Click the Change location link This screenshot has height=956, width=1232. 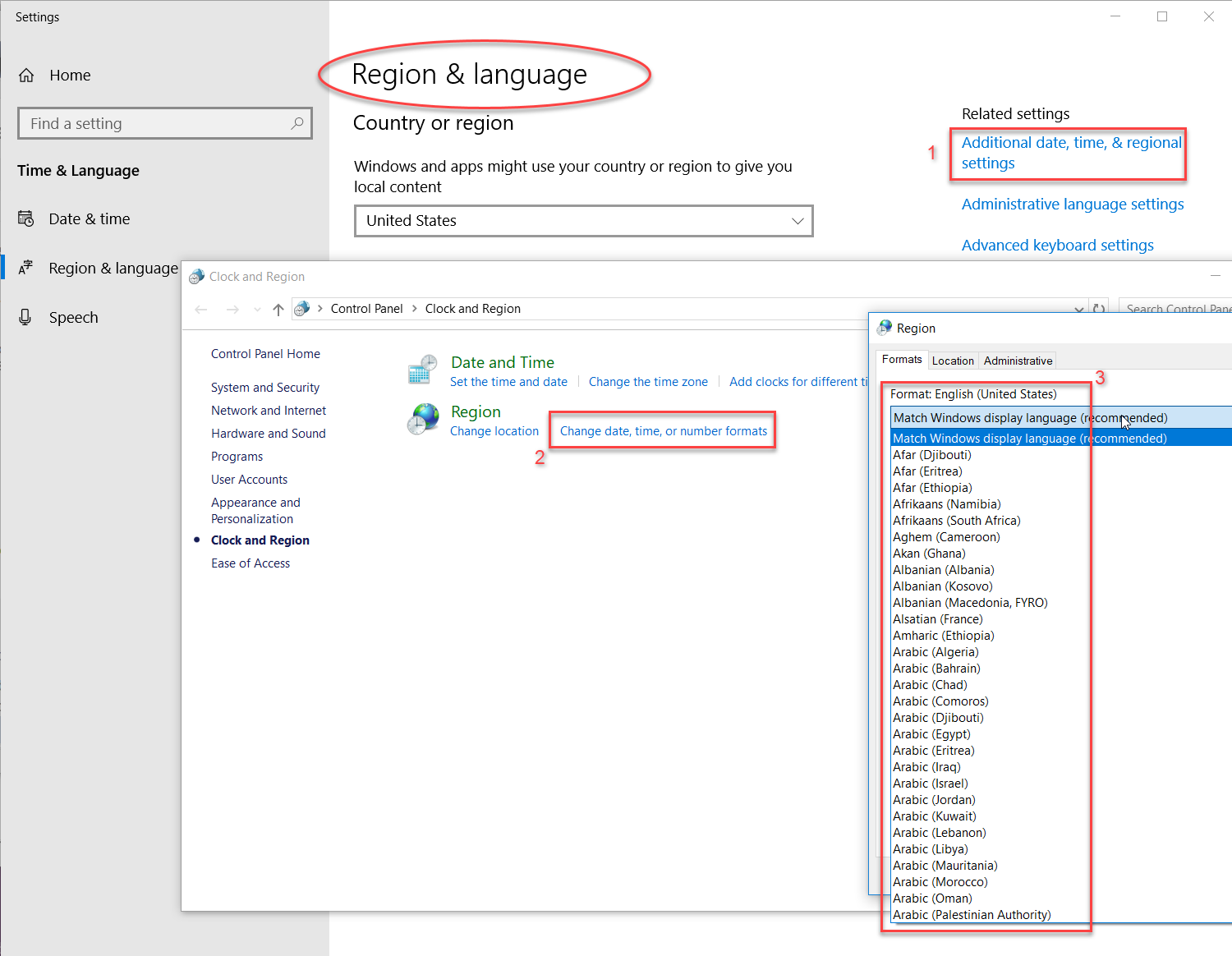(494, 431)
